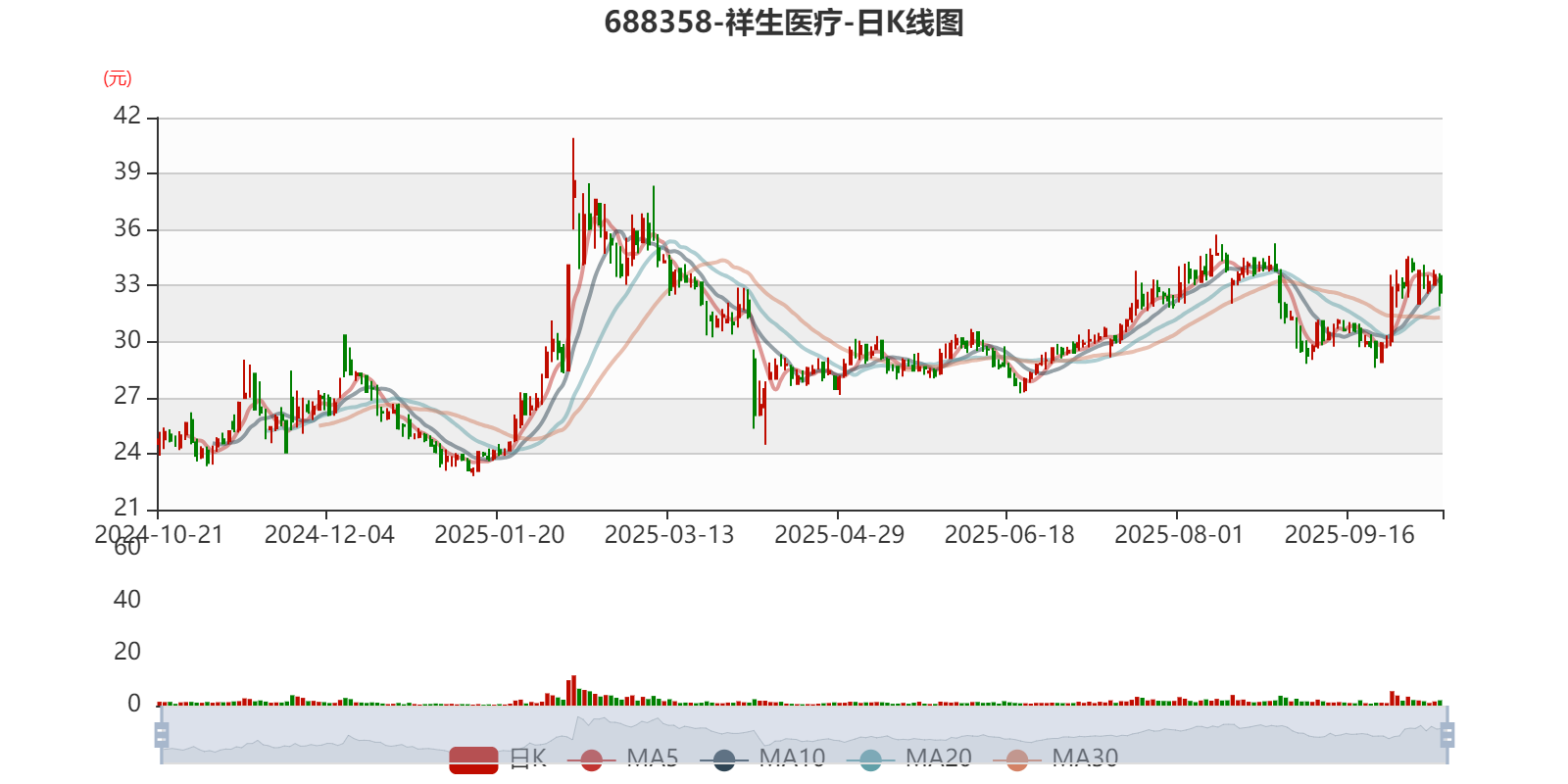The image size is (1568, 784).
Task: Click the 30 price axis label
Action: [127, 340]
